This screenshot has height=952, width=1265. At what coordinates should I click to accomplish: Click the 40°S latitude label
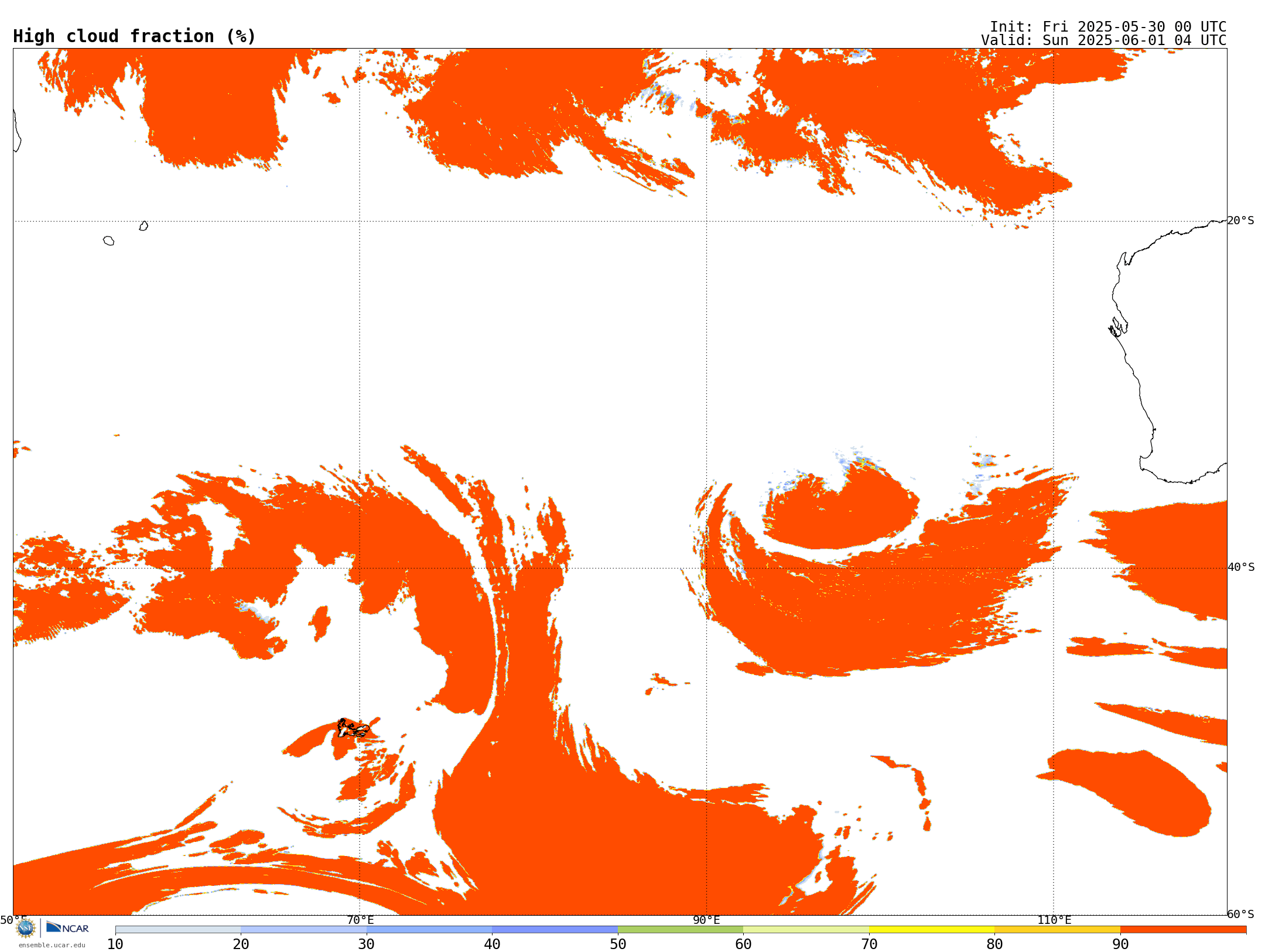[x=1241, y=567]
